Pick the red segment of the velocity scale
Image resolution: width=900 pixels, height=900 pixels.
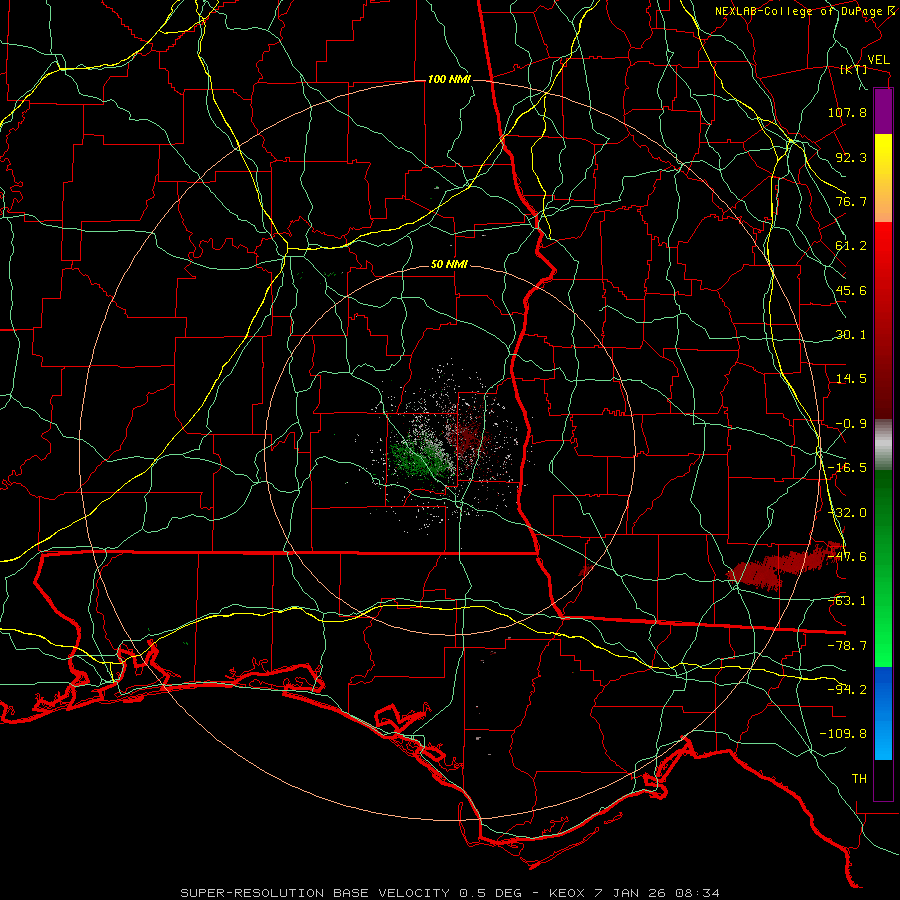883,320
